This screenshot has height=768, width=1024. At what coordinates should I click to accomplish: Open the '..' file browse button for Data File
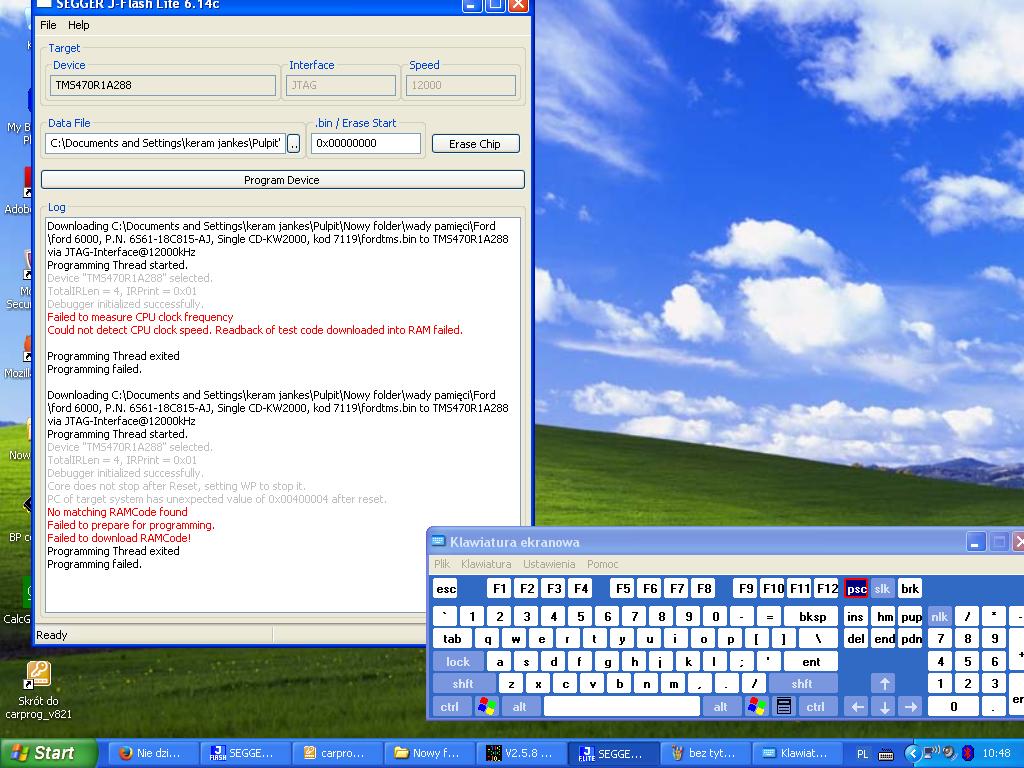point(294,144)
